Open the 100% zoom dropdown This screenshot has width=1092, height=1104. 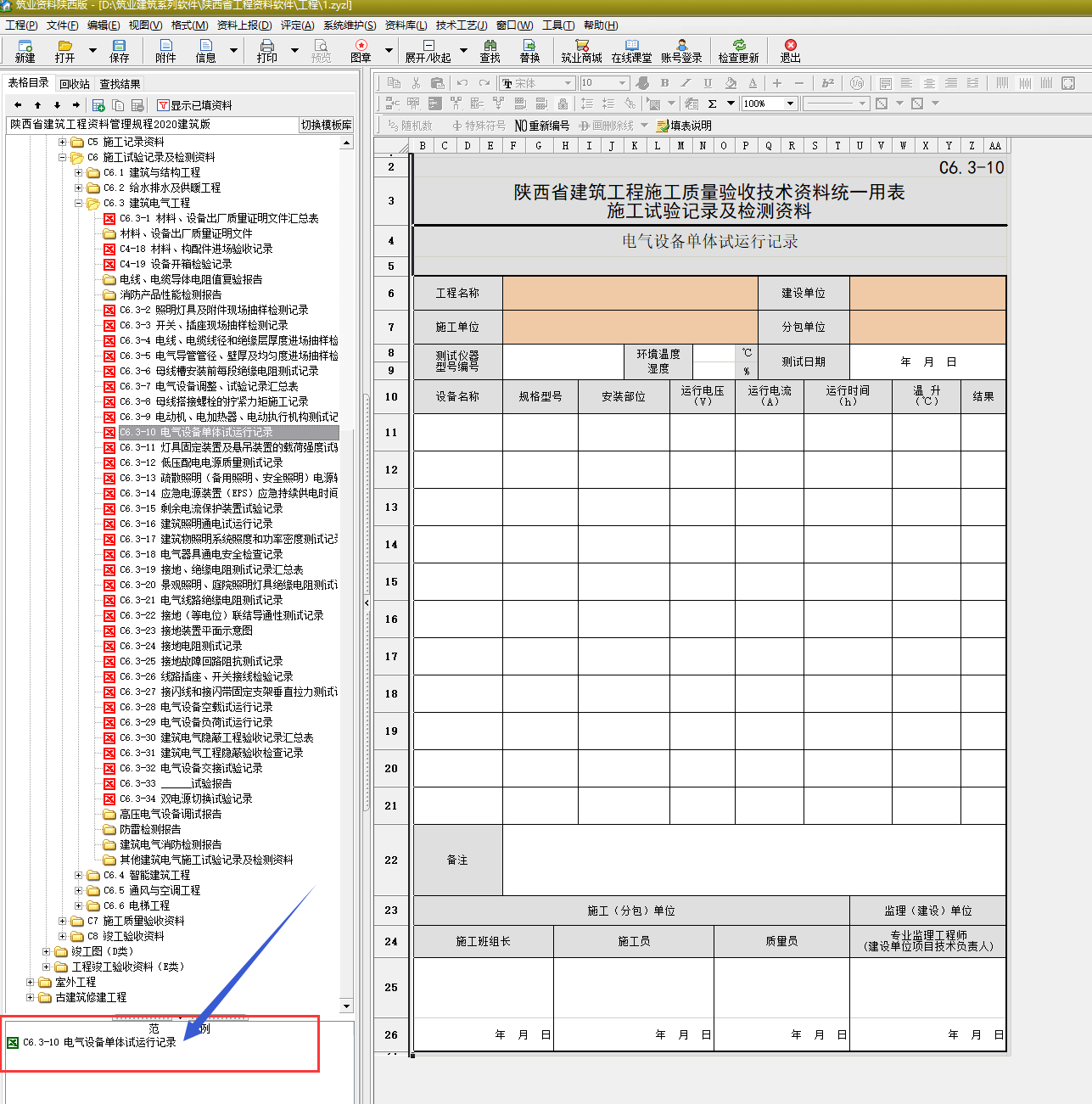pyautogui.click(x=790, y=104)
